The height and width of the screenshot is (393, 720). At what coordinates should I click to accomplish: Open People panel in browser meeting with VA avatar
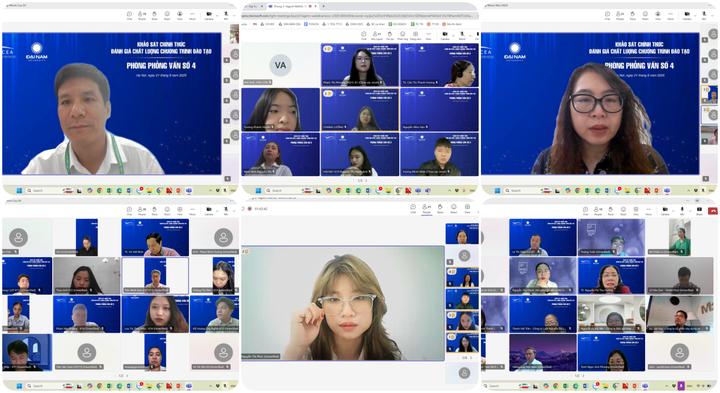(x=377, y=35)
